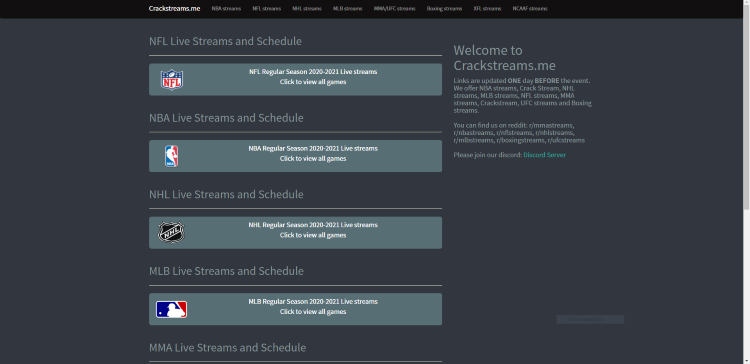
Task: Follow the Discord Server link
Action: point(544,155)
